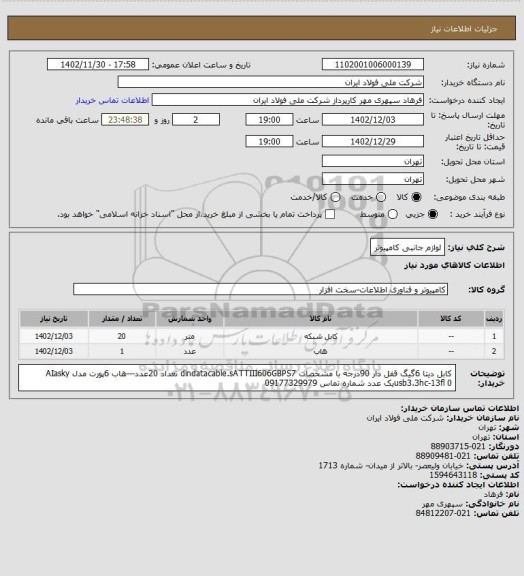Viewport: 524px width, 576px height.
Task: Click the واحد شمارش column header
Action: click(190, 319)
